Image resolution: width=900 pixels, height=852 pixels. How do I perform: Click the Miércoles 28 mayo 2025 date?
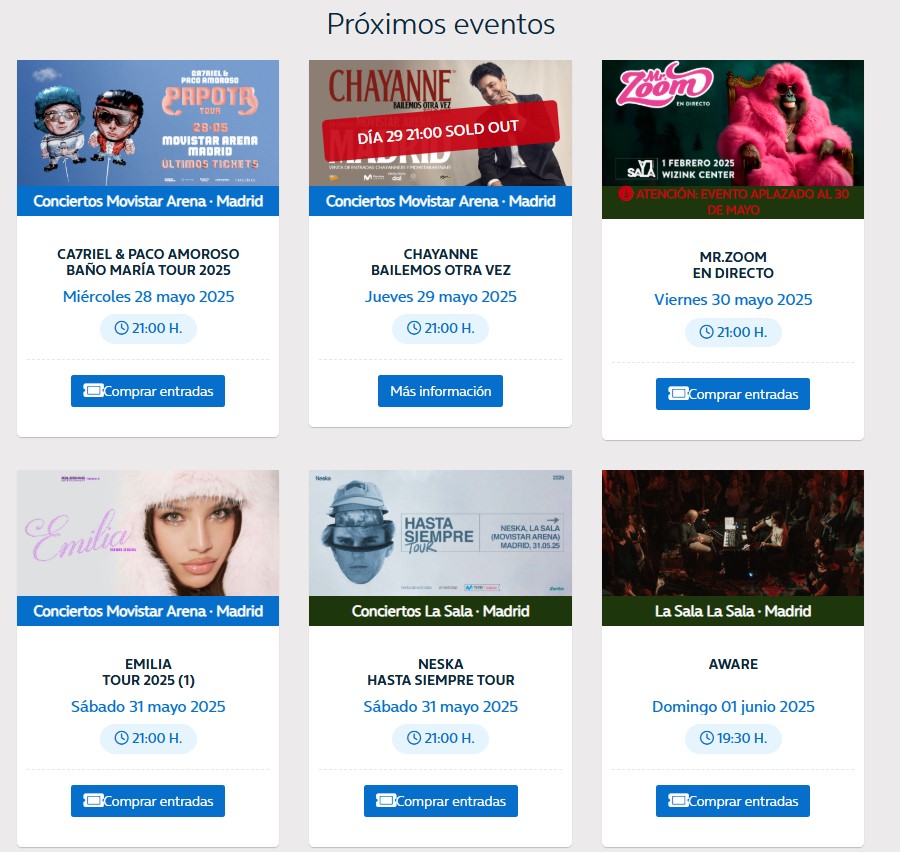point(148,297)
